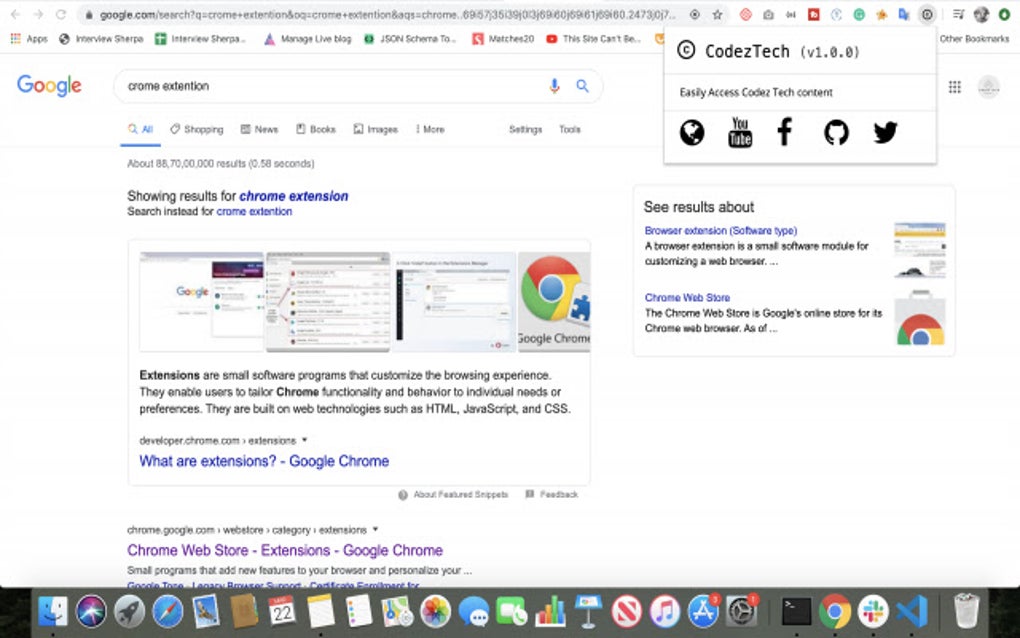The width and height of the screenshot is (1020, 638).
Task: Click the Google Translate extension icon
Action: click(904, 14)
